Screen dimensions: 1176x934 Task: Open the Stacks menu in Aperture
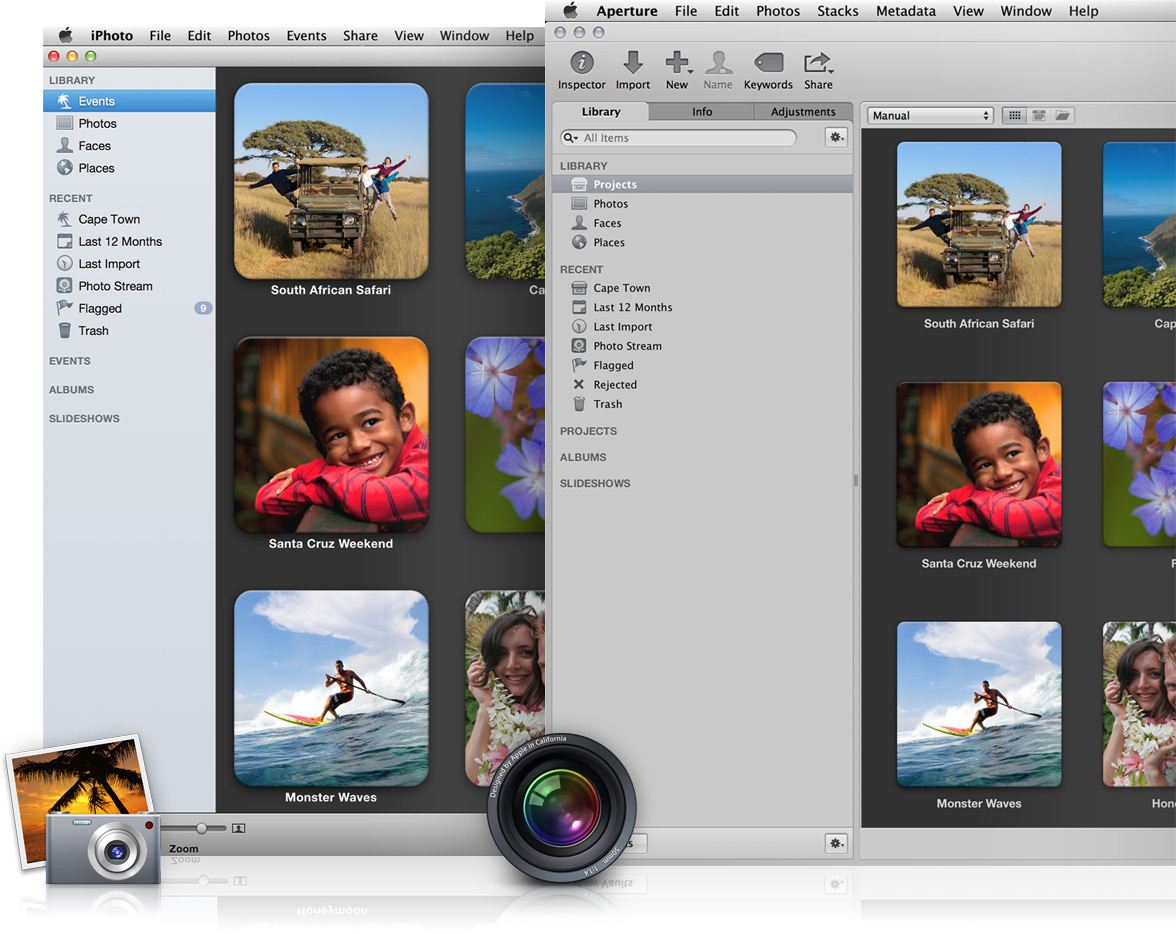pyautogui.click(x=837, y=11)
